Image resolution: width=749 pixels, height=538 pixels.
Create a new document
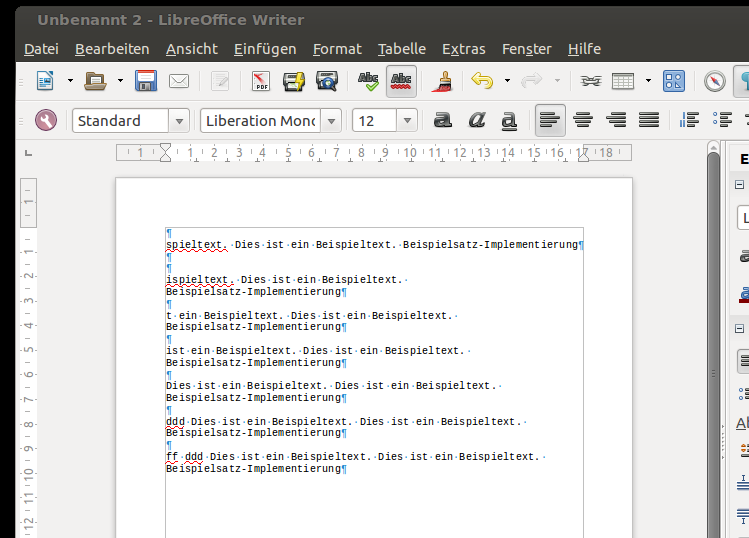(x=45, y=81)
